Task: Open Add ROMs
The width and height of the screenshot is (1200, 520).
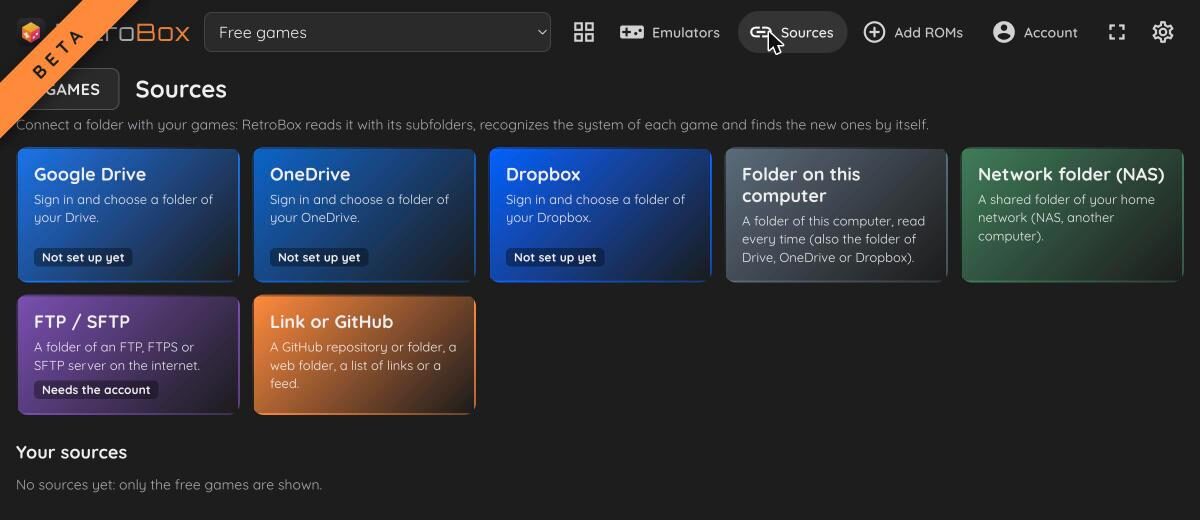Action: 913,32
